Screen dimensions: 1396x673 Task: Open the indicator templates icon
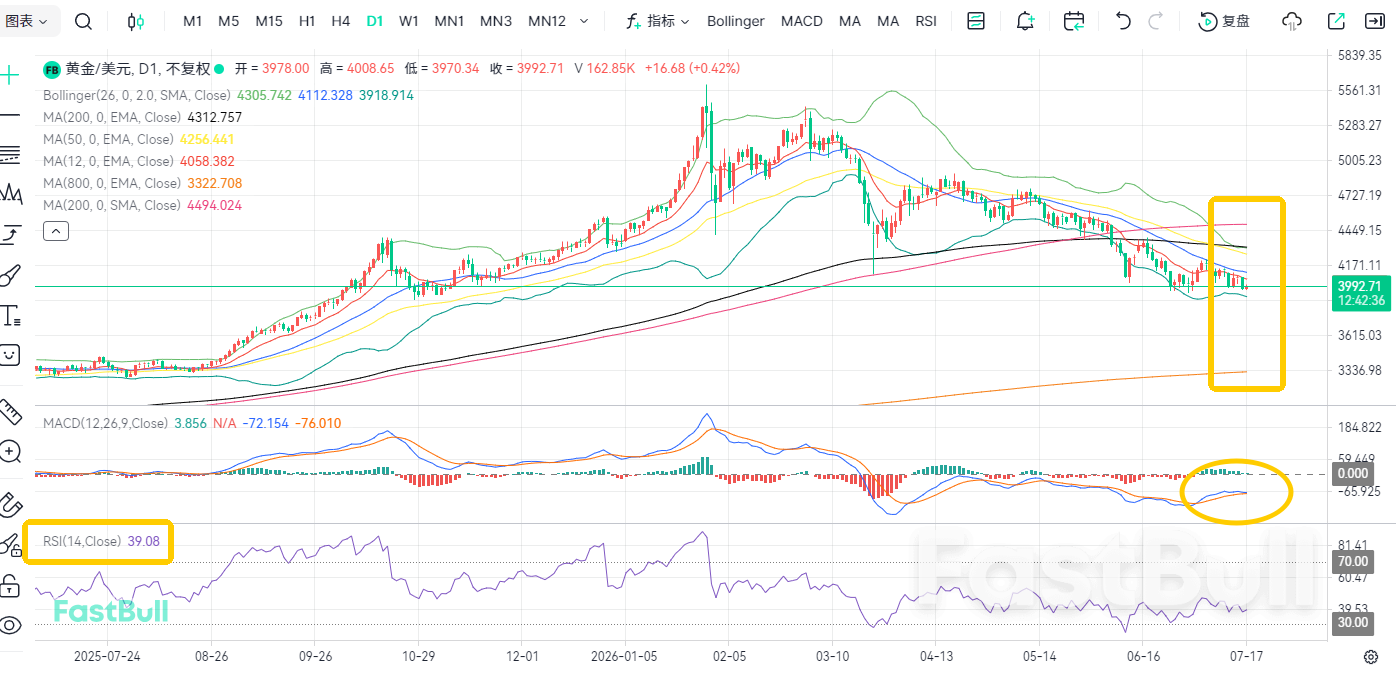click(x=976, y=21)
